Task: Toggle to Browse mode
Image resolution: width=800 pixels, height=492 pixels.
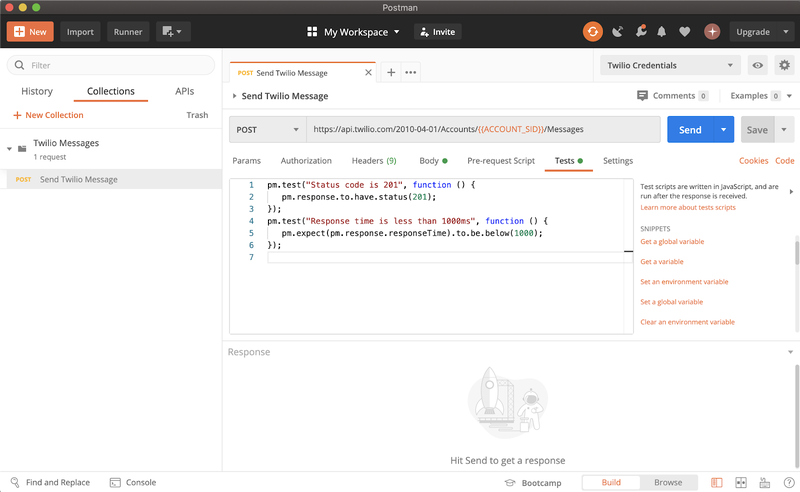Action: tap(668, 482)
